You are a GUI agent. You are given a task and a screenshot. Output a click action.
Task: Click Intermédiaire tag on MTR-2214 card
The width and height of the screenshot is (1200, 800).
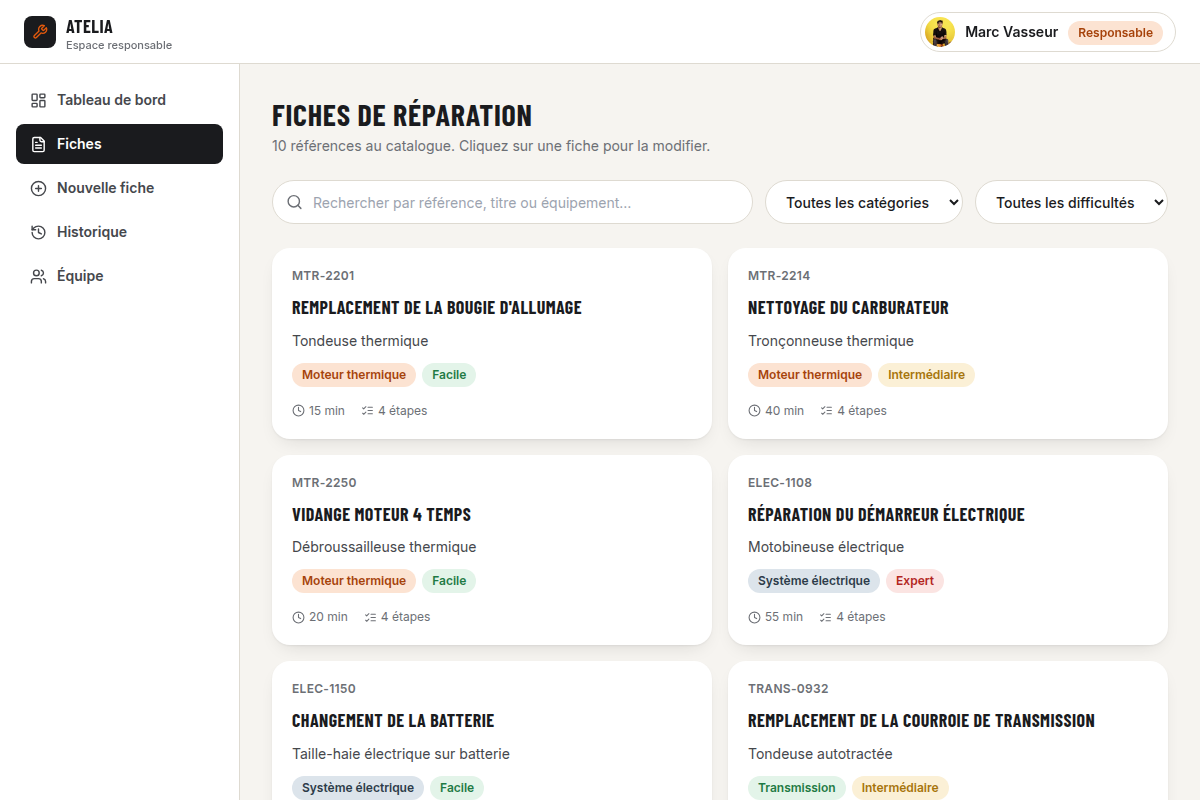pyautogui.click(x=926, y=375)
